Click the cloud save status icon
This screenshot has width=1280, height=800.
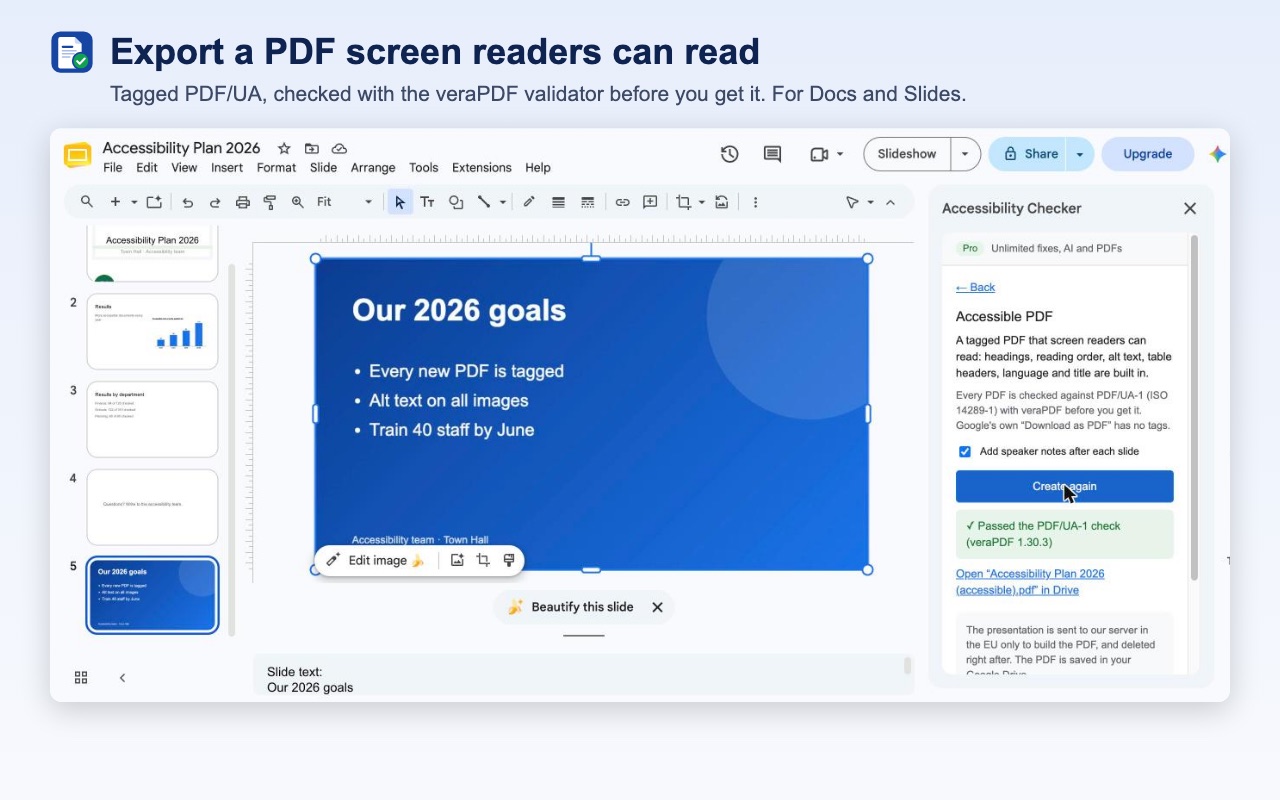(339, 148)
